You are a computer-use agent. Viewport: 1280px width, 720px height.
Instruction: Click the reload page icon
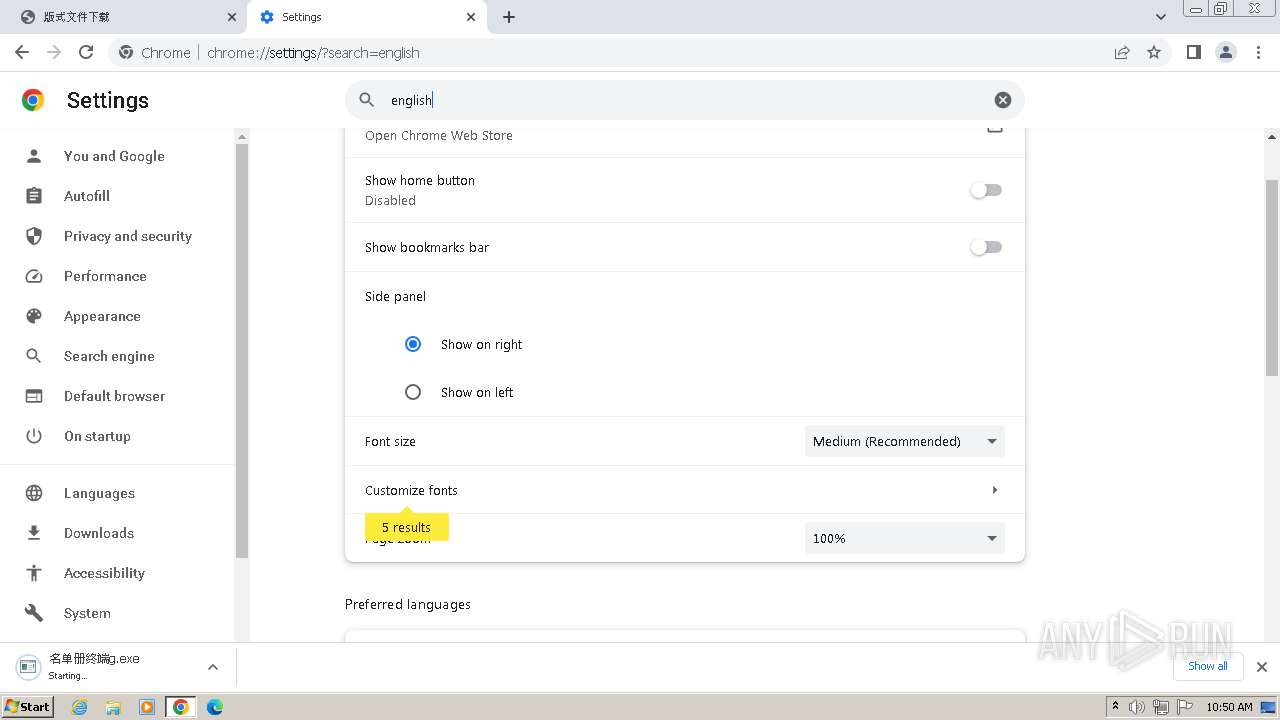(86, 52)
